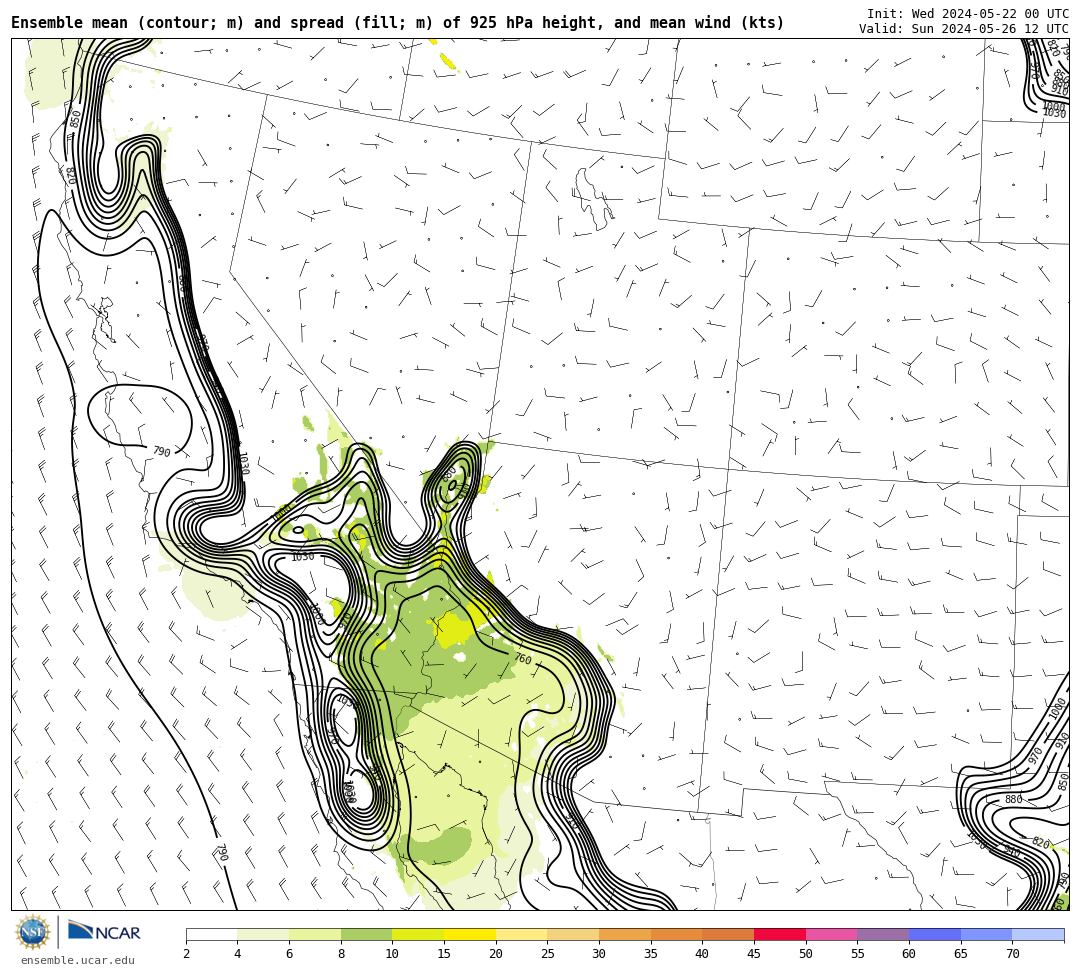Click the white 2-4 colorbar swatch
Viewport: 1080px width, 973px height.
[x=211, y=934]
